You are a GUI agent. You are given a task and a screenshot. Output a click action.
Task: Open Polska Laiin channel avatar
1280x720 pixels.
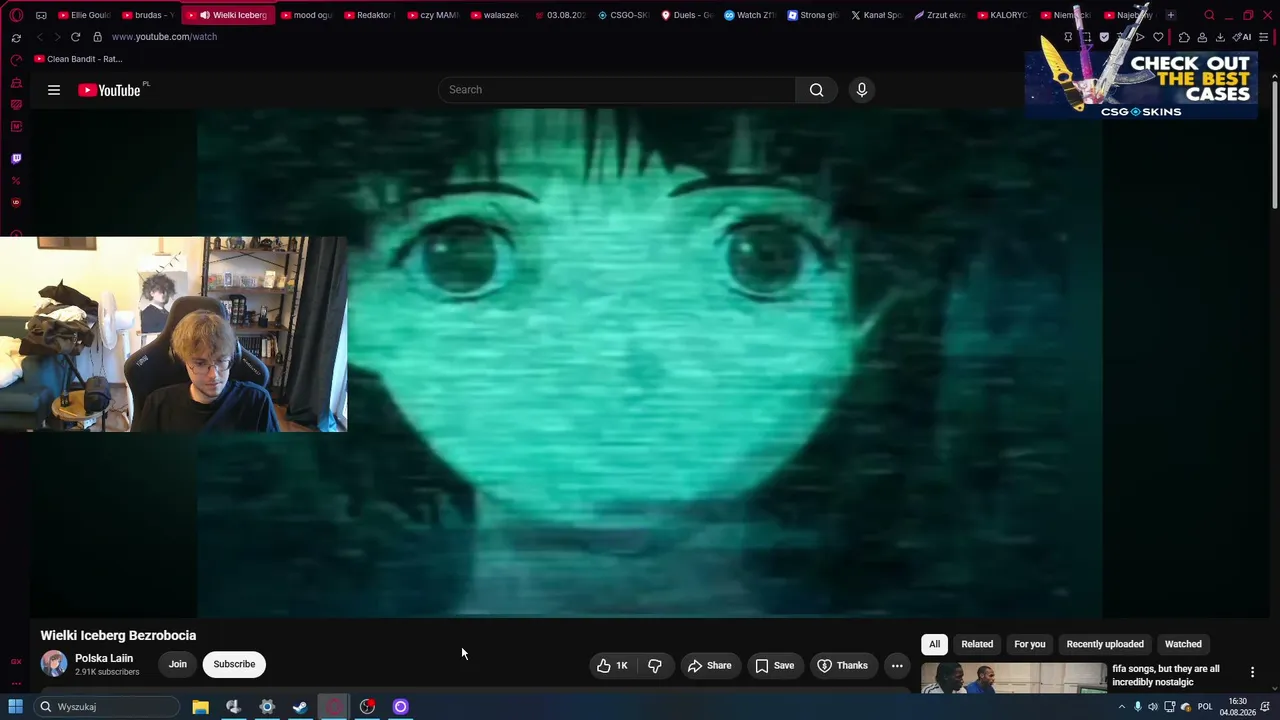pyautogui.click(x=54, y=663)
